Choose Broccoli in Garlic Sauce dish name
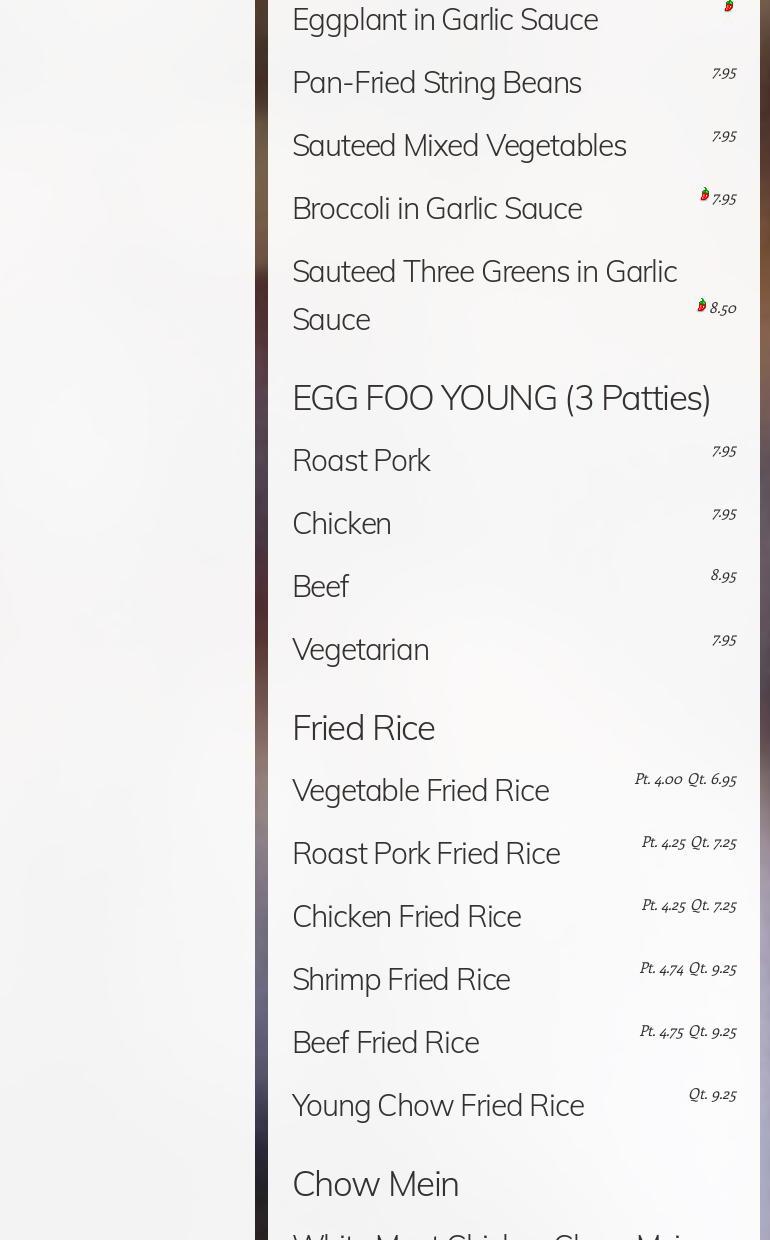The image size is (770, 1240). tap(437, 209)
